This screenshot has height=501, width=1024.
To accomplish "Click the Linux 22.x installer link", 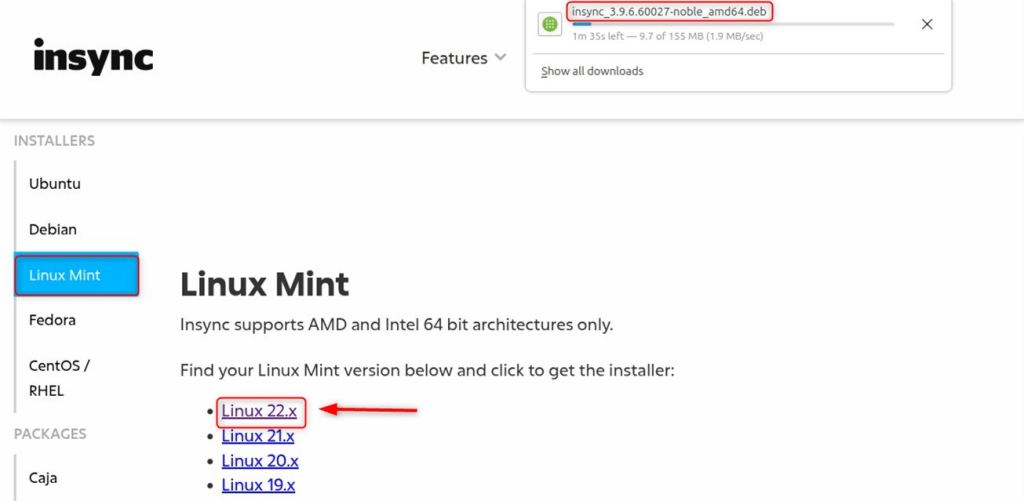I will click(x=260, y=410).
